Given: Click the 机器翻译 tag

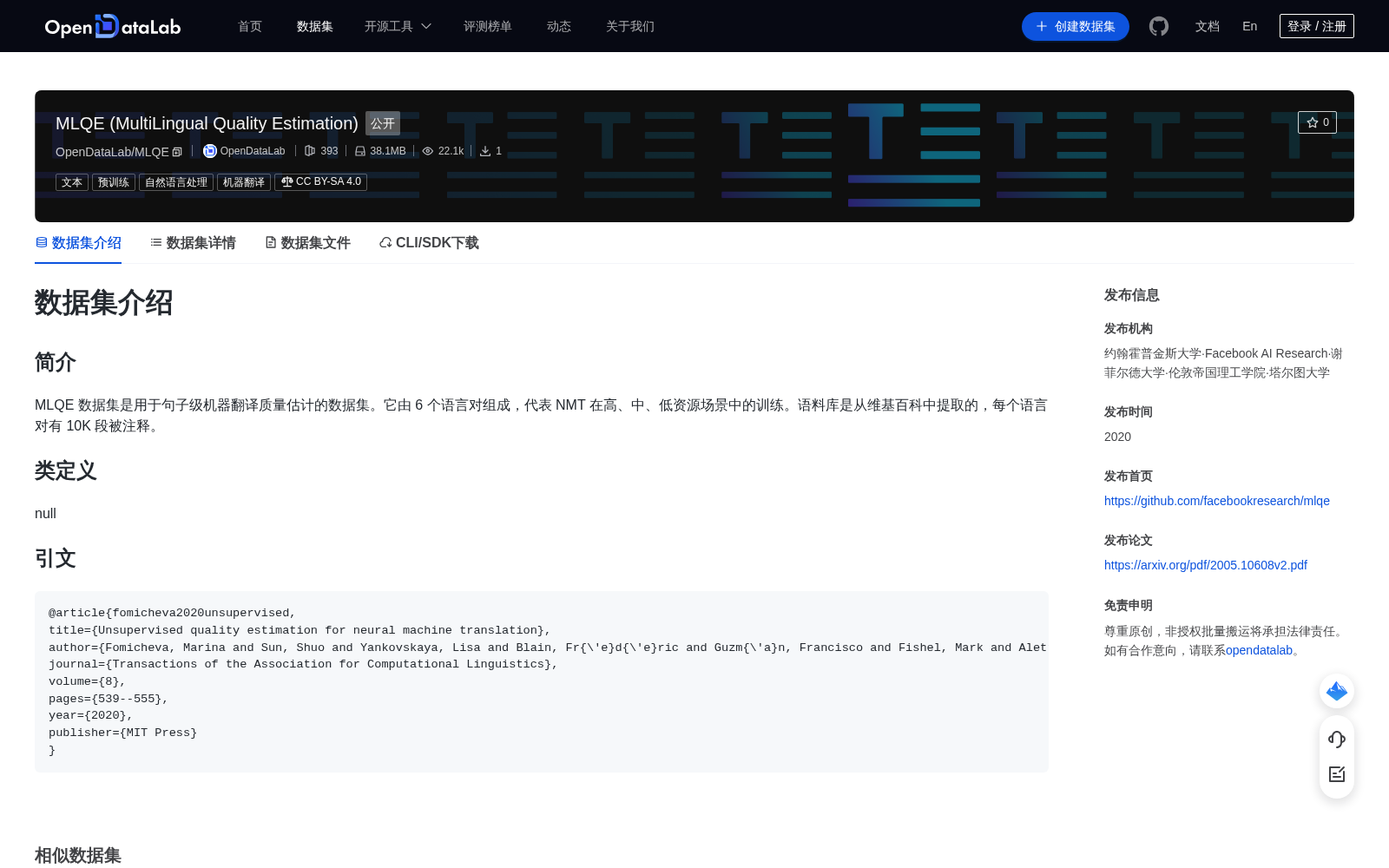Looking at the screenshot, I should click(244, 182).
